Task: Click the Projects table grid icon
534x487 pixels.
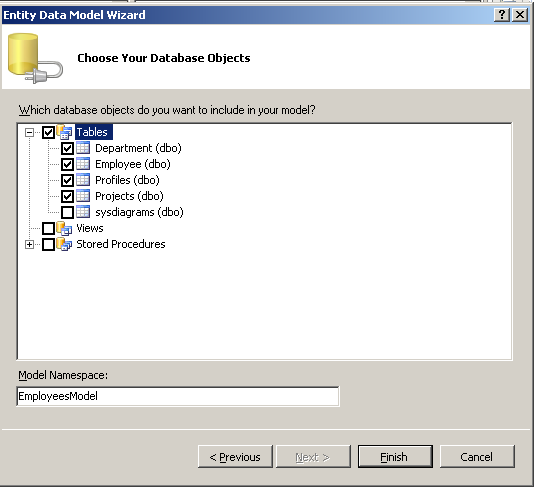Action: (83, 196)
